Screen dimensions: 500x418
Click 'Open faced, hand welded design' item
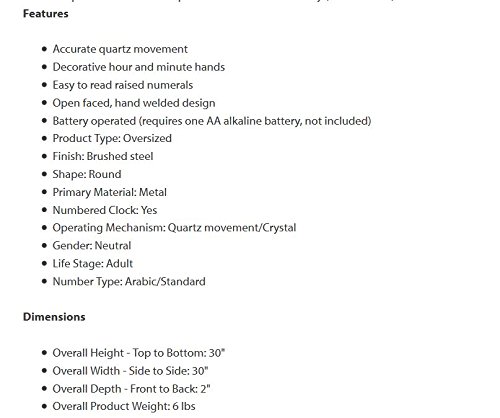pyautogui.click(x=134, y=103)
